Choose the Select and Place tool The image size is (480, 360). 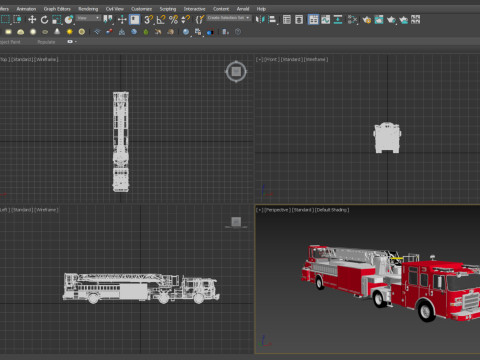69,20
